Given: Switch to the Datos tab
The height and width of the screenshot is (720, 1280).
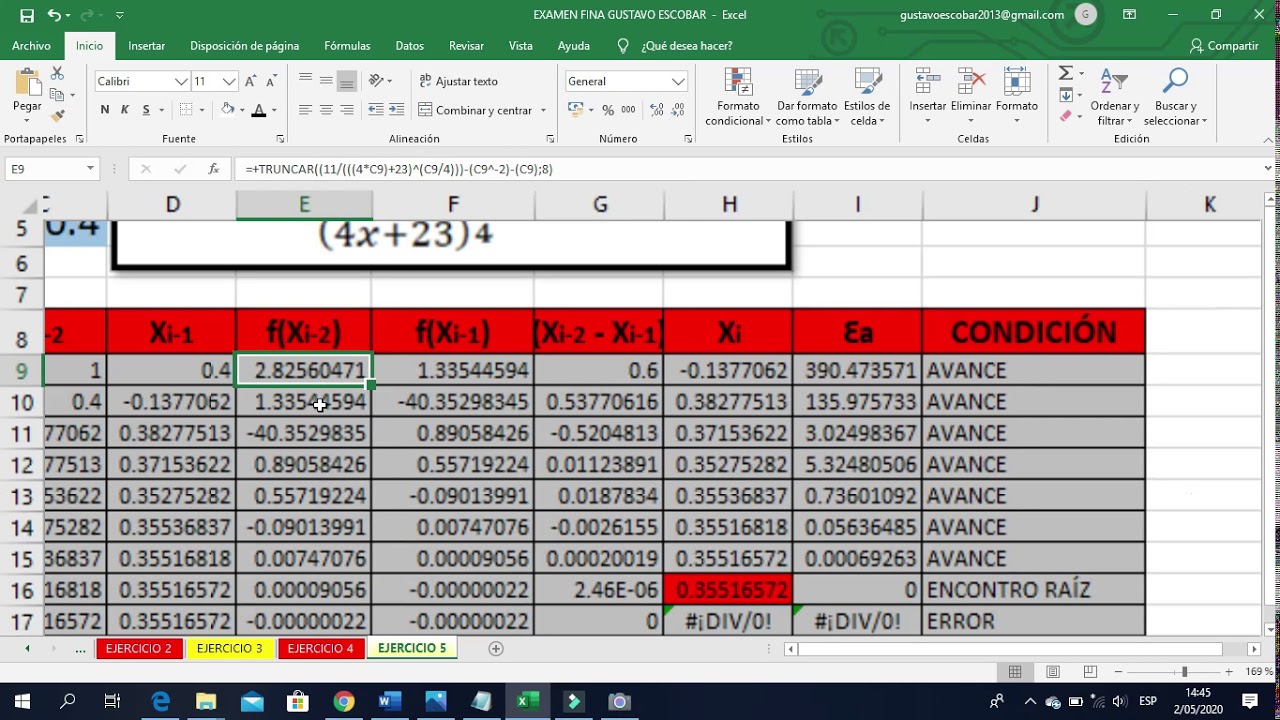Looking at the screenshot, I should click(409, 46).
